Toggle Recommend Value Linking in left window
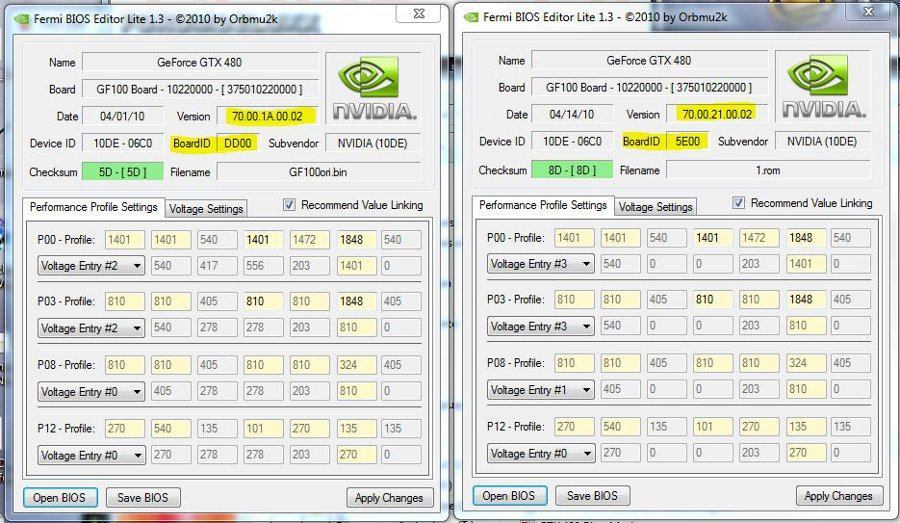900x523 pixels. [x=289, y=204]
